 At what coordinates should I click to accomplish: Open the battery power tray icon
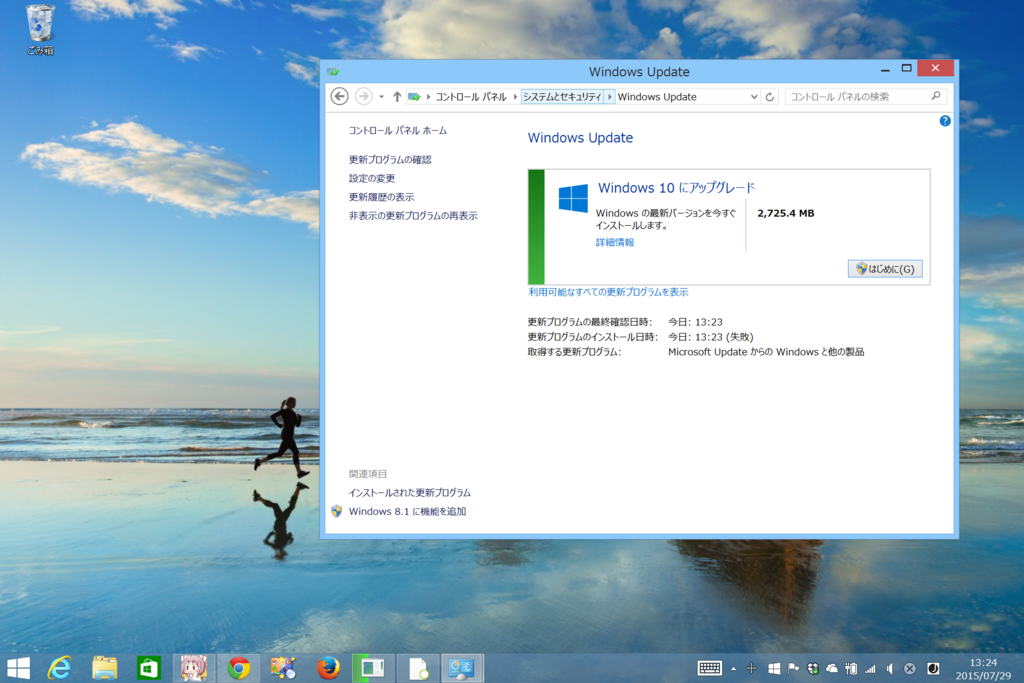tap(851, 668)
